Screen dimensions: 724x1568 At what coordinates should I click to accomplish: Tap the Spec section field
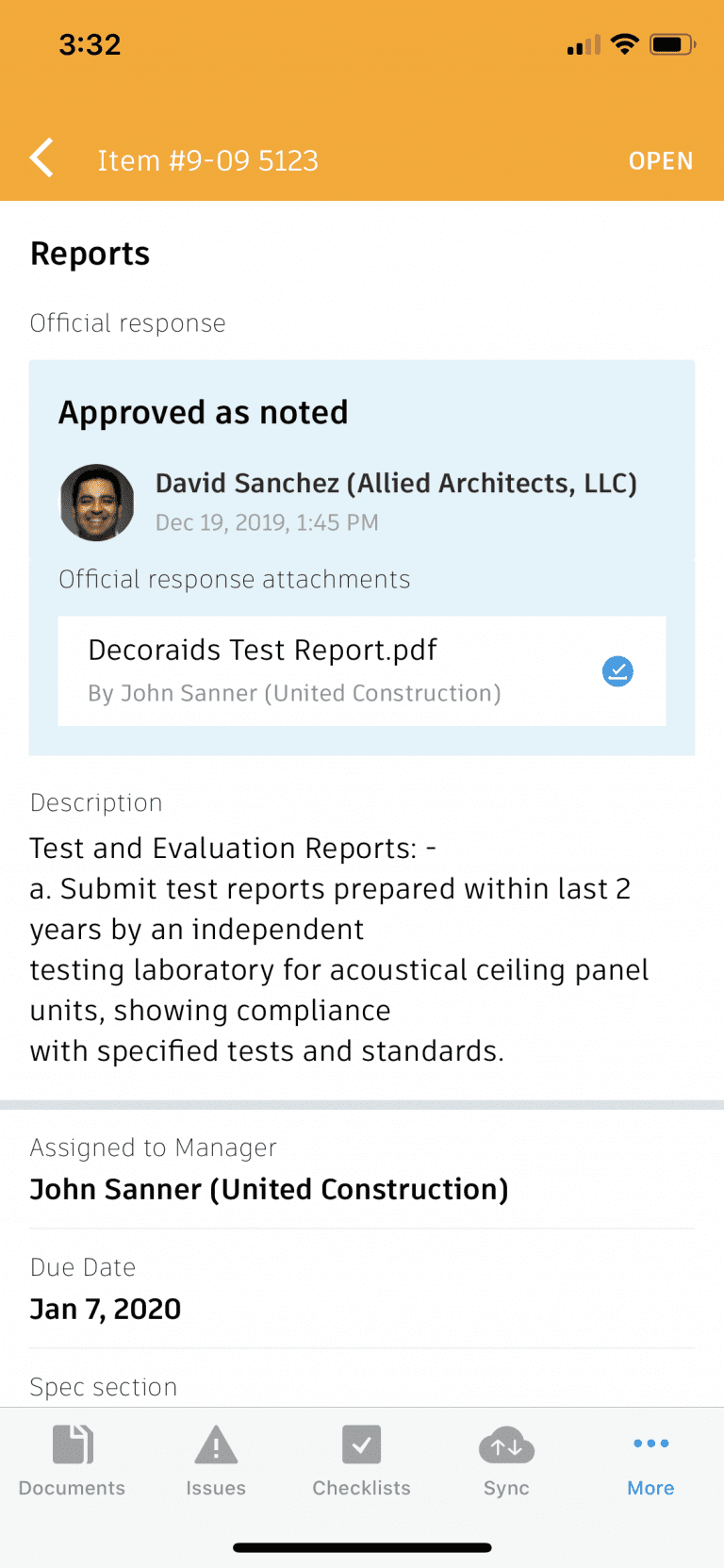click(104, 1387)
